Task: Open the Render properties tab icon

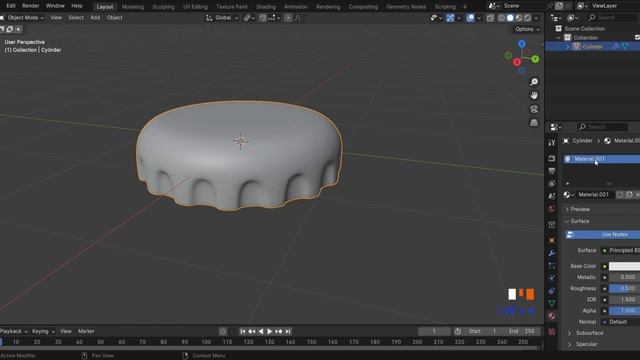Action: (x=552, y=158)
